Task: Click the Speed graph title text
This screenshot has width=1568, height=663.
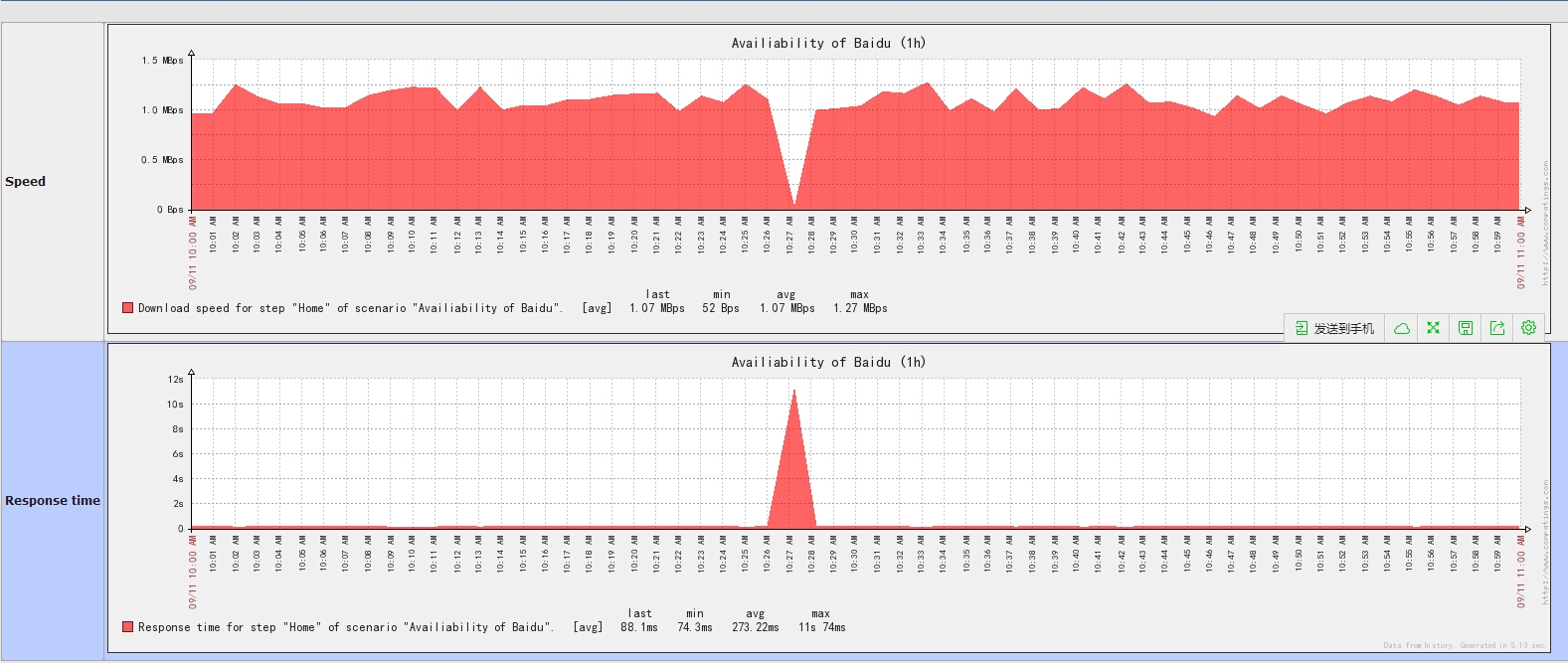Action: pos(828,43)
